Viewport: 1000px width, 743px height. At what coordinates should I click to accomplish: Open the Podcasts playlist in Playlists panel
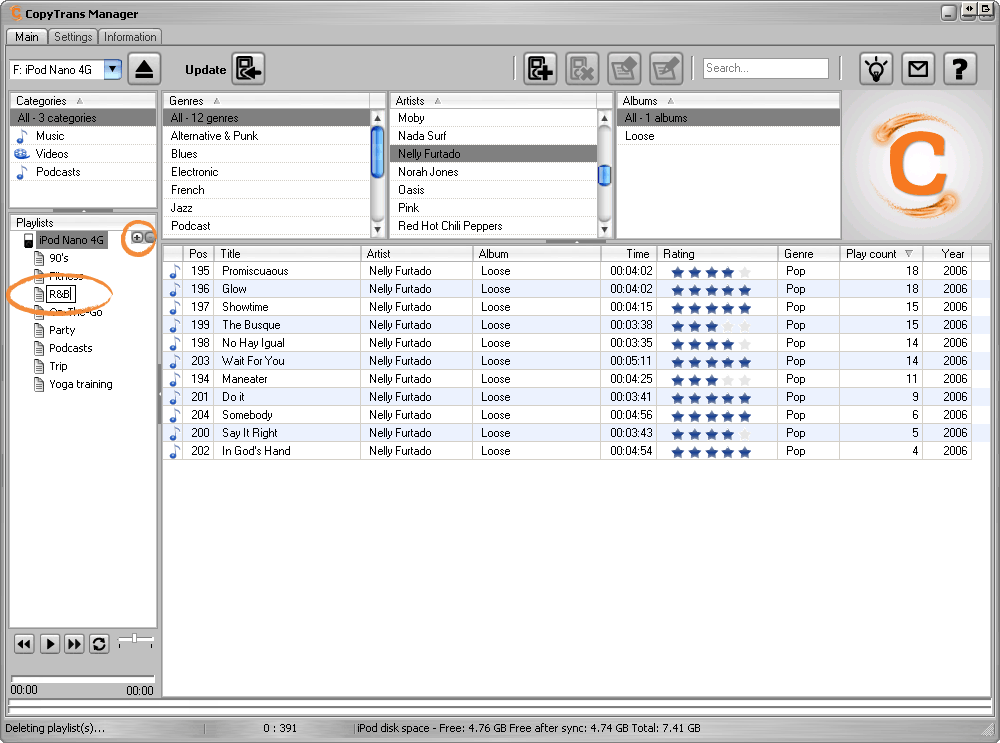(x=71, y=348)
